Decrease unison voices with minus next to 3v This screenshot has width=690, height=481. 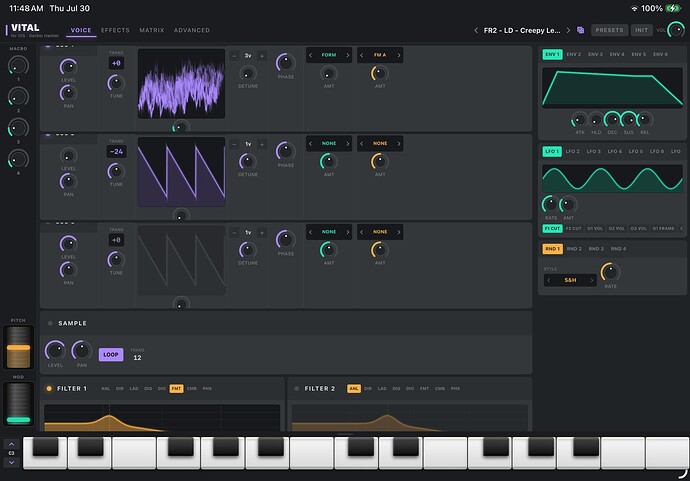point(235,56)
